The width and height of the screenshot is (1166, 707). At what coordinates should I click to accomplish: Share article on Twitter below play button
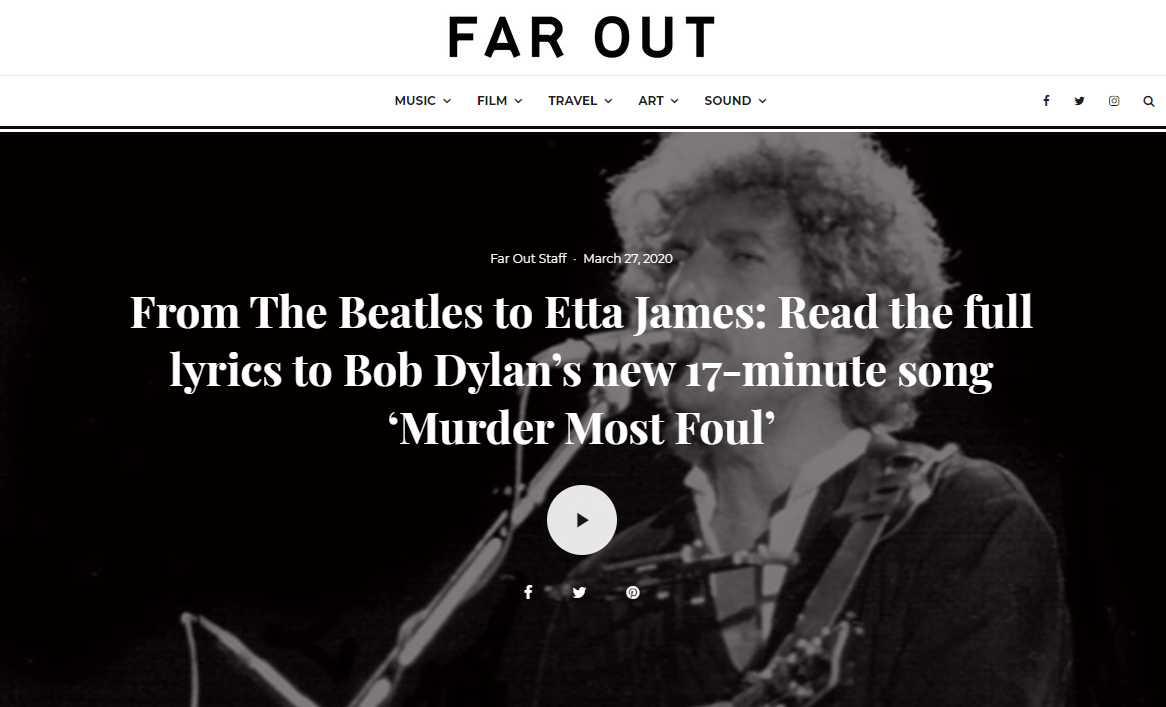[579, 593]
